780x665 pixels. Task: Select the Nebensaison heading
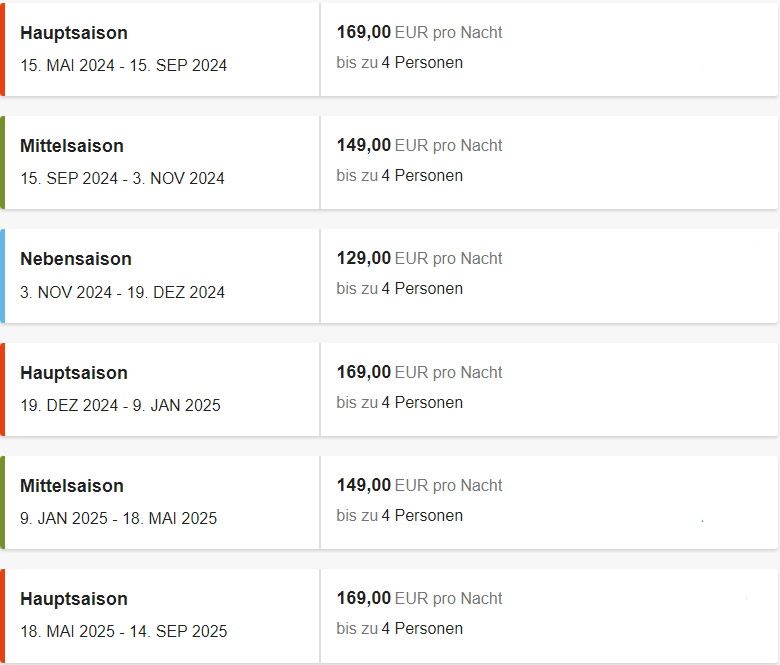tap(76, 259)
